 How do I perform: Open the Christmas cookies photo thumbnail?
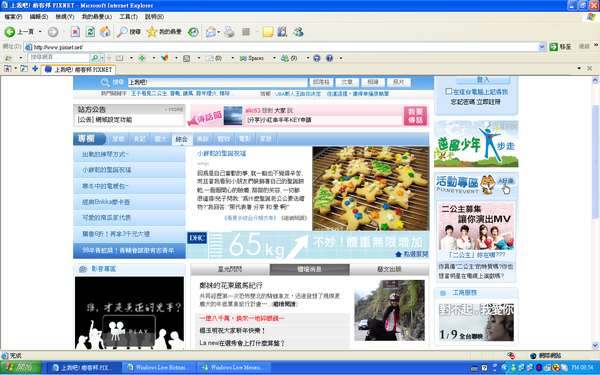(x=370, y=188)
